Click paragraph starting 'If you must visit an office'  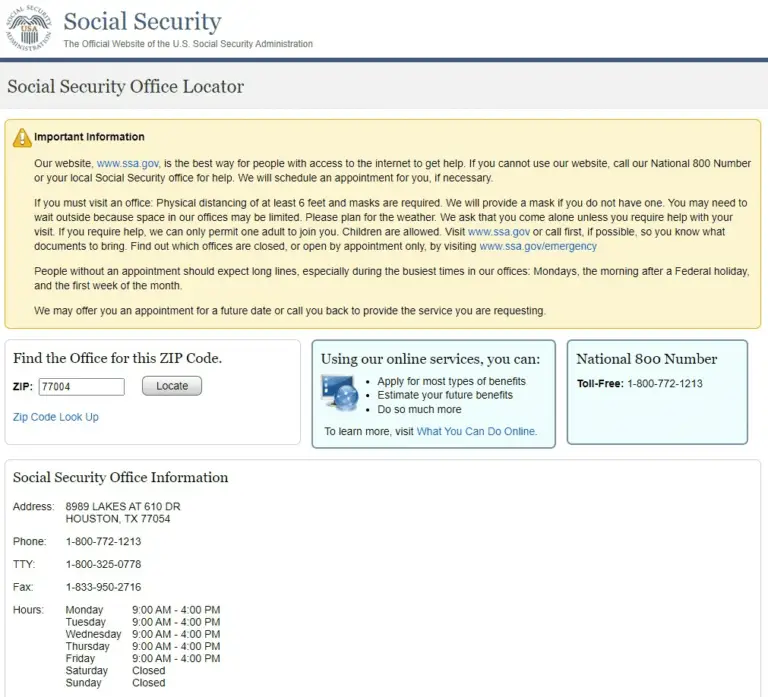390,225
